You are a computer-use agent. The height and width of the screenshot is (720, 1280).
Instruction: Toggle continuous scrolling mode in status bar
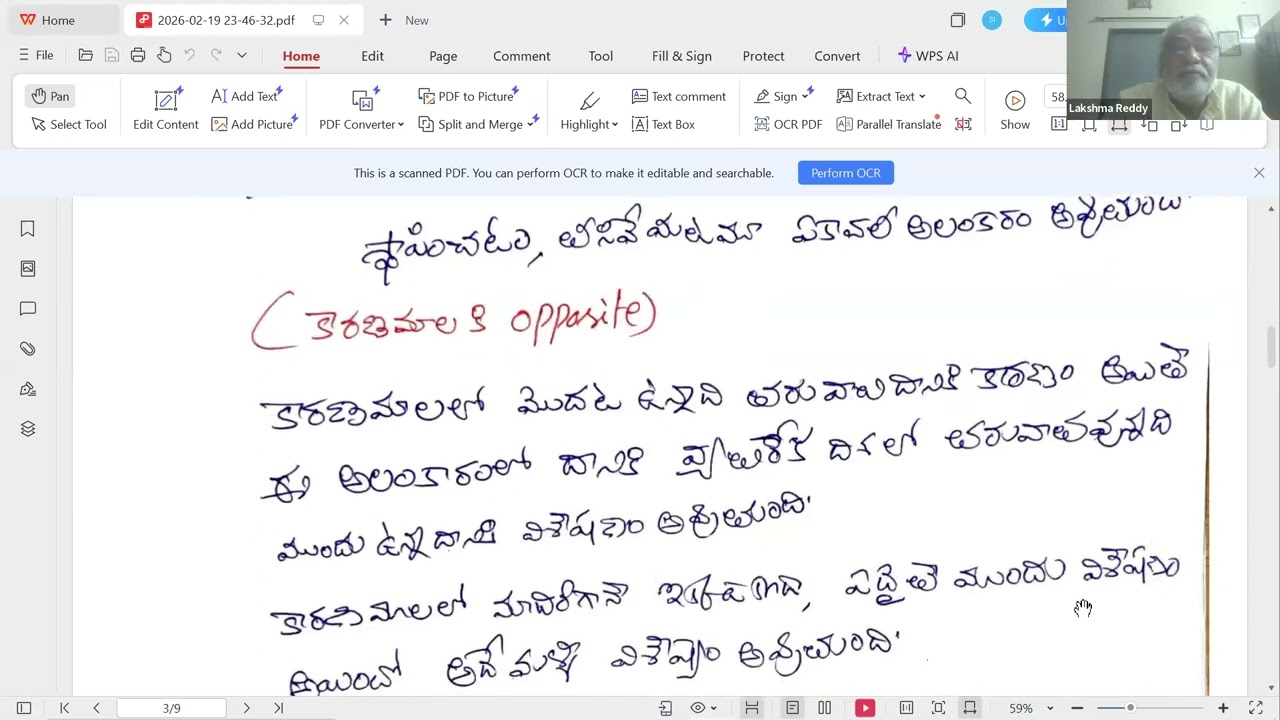[x=752, y=708]
